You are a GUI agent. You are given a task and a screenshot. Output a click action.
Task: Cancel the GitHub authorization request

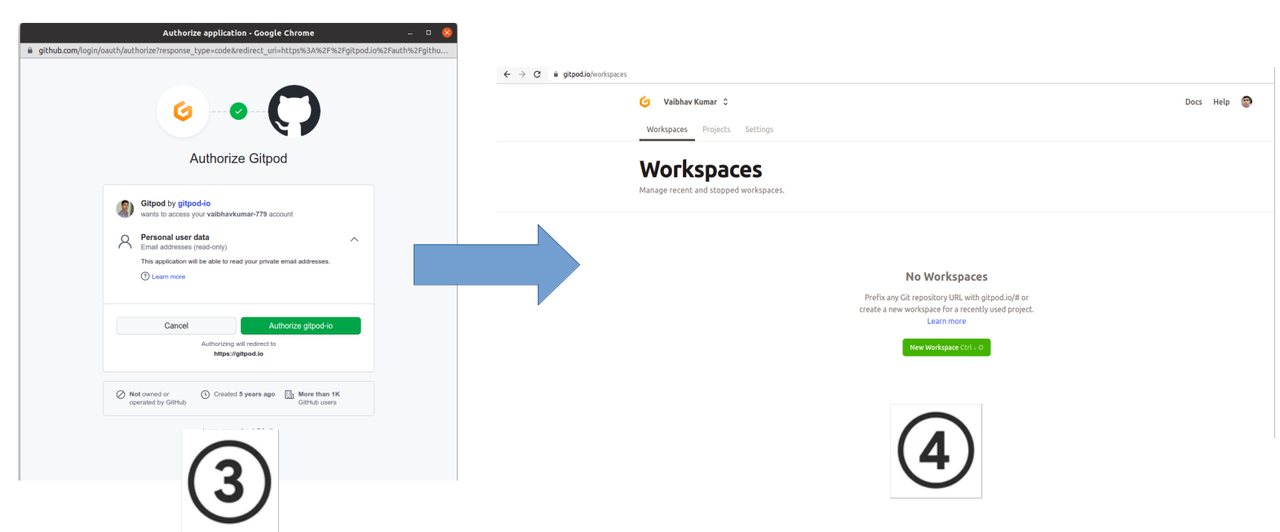176,326
